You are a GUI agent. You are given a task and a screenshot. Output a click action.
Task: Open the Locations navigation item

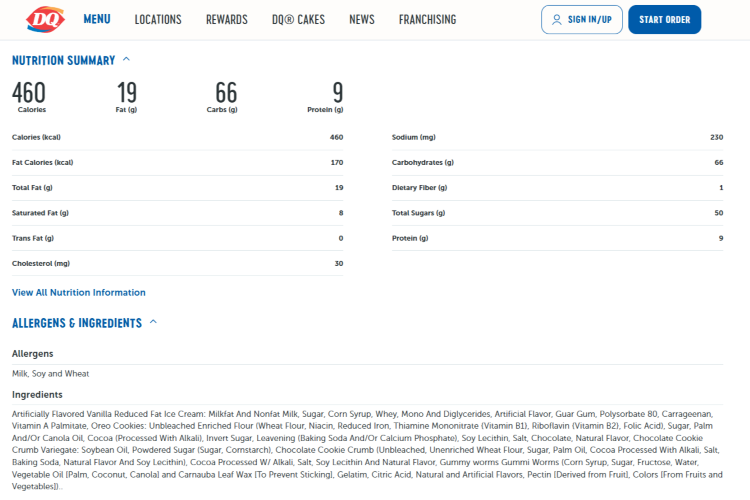click(158, 20)
